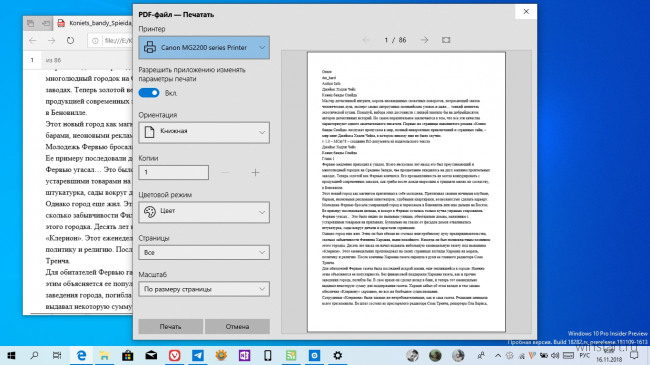The height and width of the screenshot is (365, 650).
Task: Click the taskbar date 16.11.2018
Action: [609, 360]
